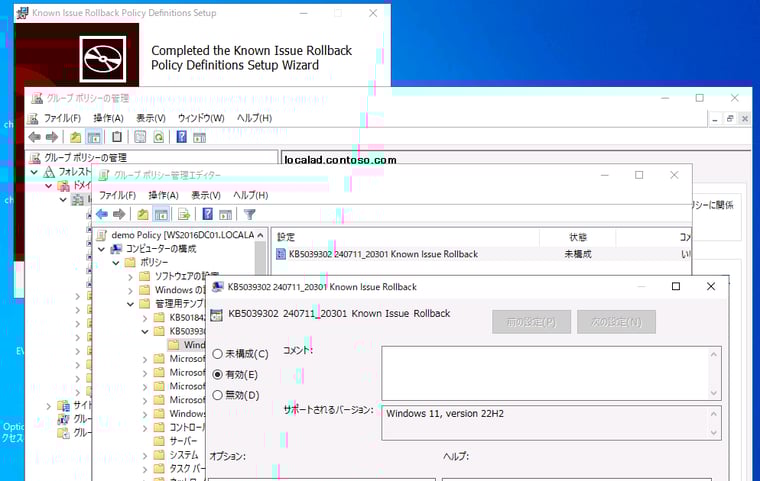The width and height of the screenshot is (760, 481).
Task: Select サーバー folder in editor tree
Action: pos(183,441)
